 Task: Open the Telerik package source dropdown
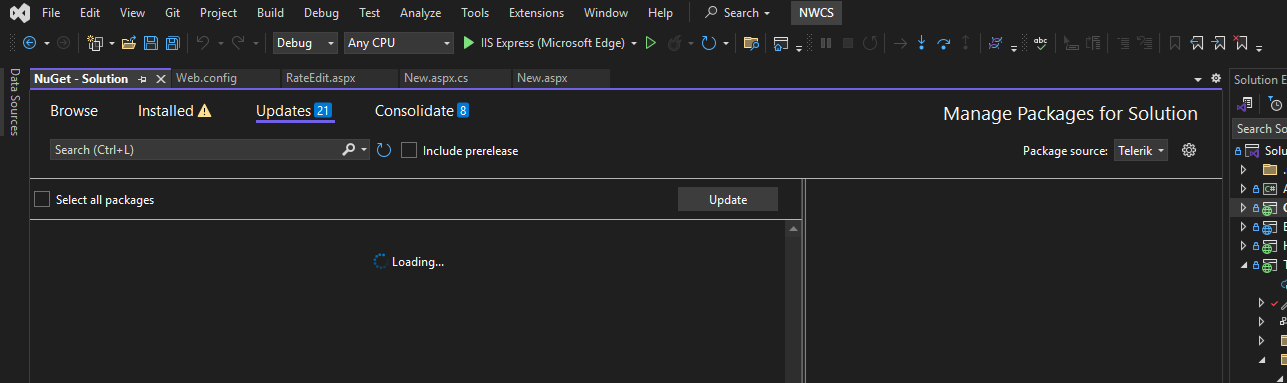tap(1141, 150)
